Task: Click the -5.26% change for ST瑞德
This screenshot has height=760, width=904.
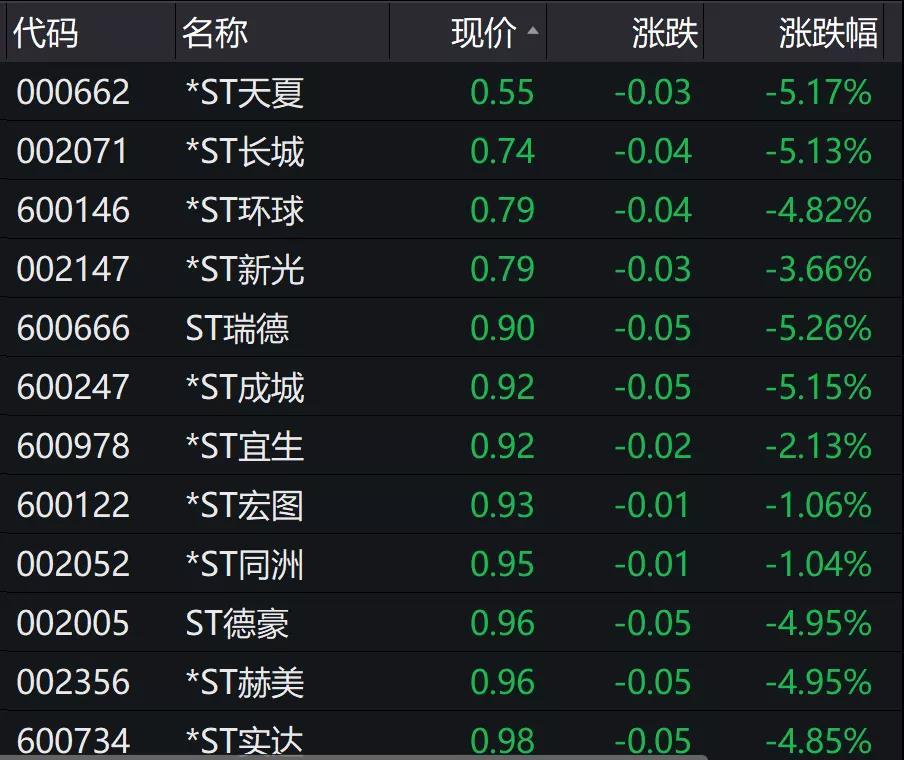Action: [x=818, y=328]
